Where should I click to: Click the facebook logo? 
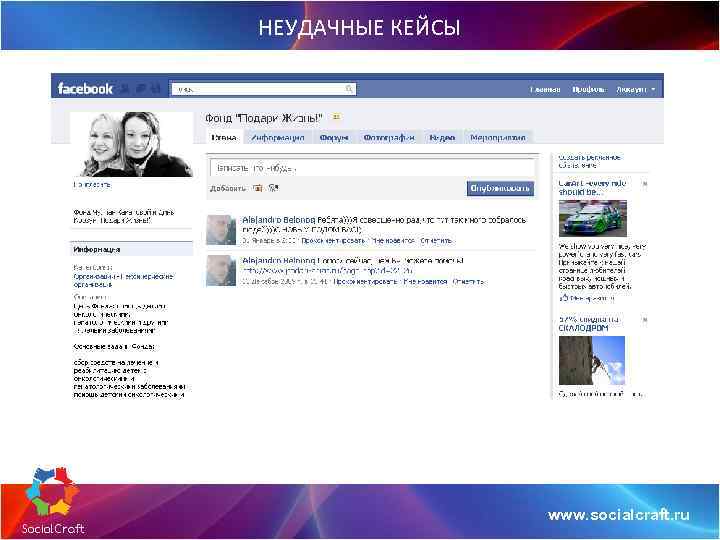[85, 89]
